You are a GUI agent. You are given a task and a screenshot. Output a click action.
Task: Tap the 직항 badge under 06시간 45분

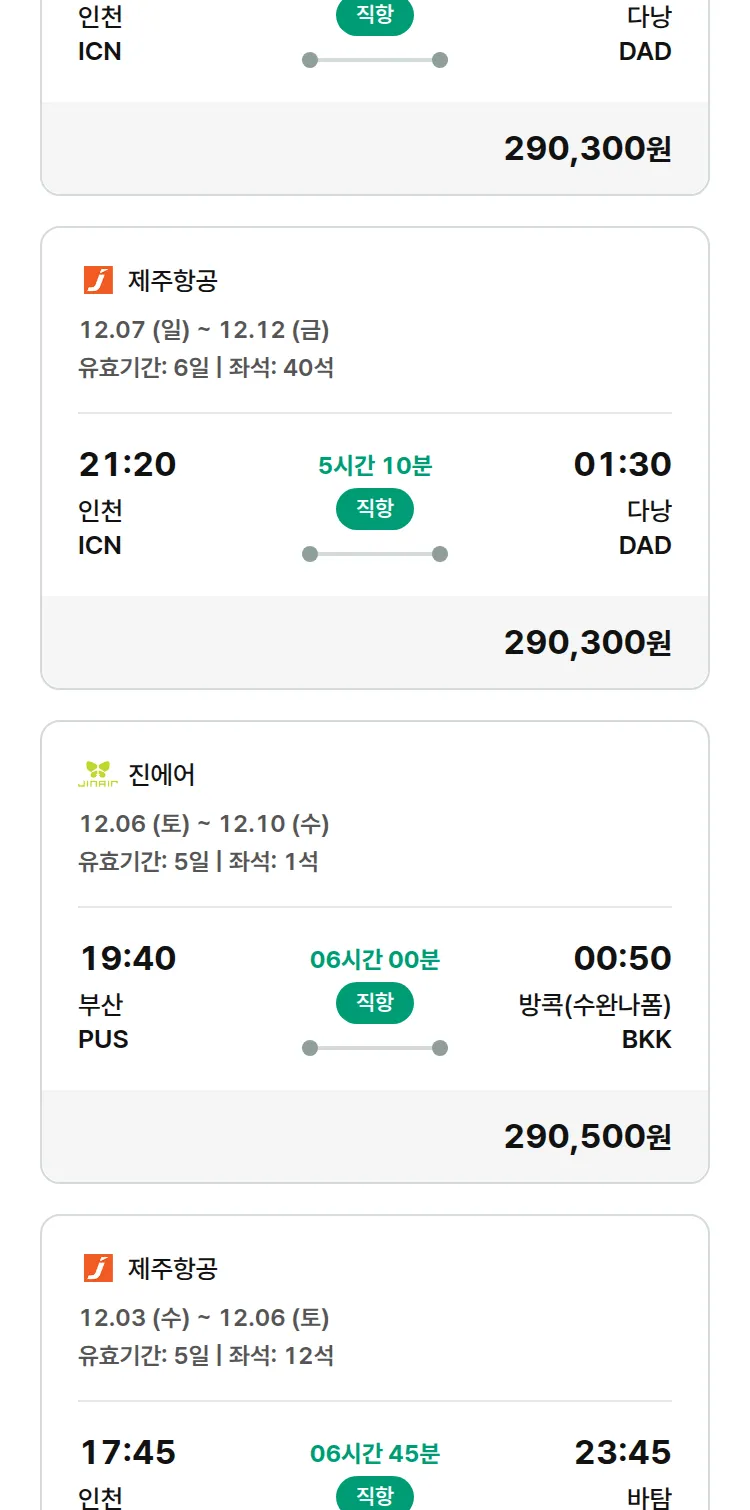[x=375, y=1495]
